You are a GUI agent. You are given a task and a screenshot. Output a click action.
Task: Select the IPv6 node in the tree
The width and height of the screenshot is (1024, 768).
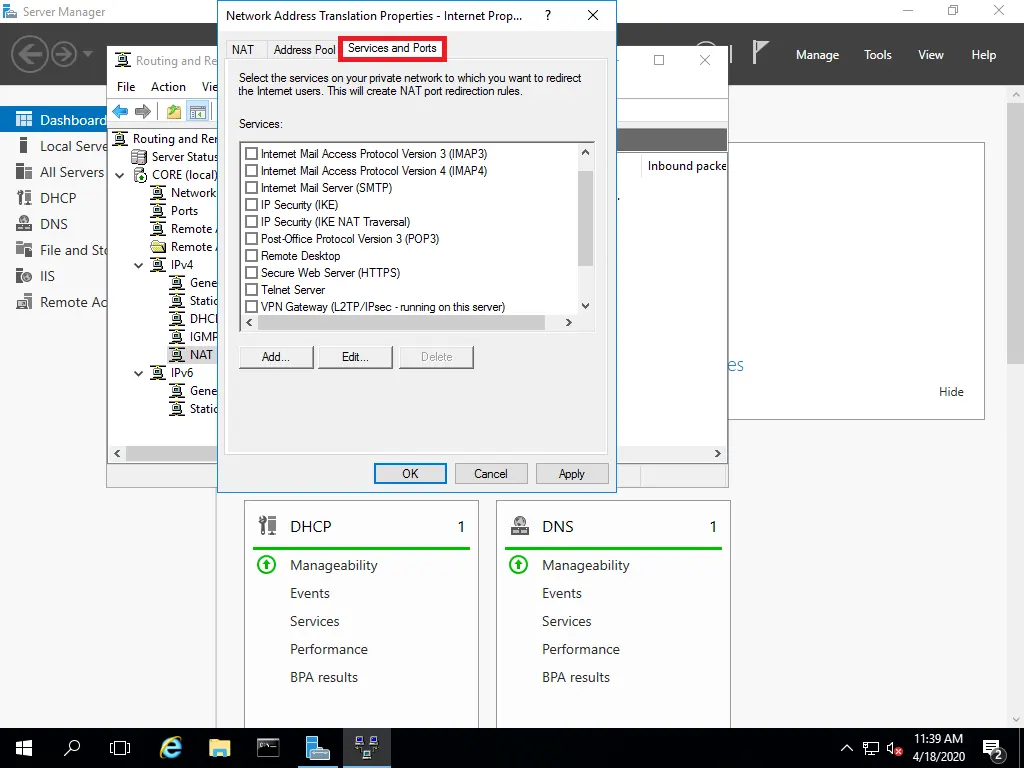(x=182, y=373)
